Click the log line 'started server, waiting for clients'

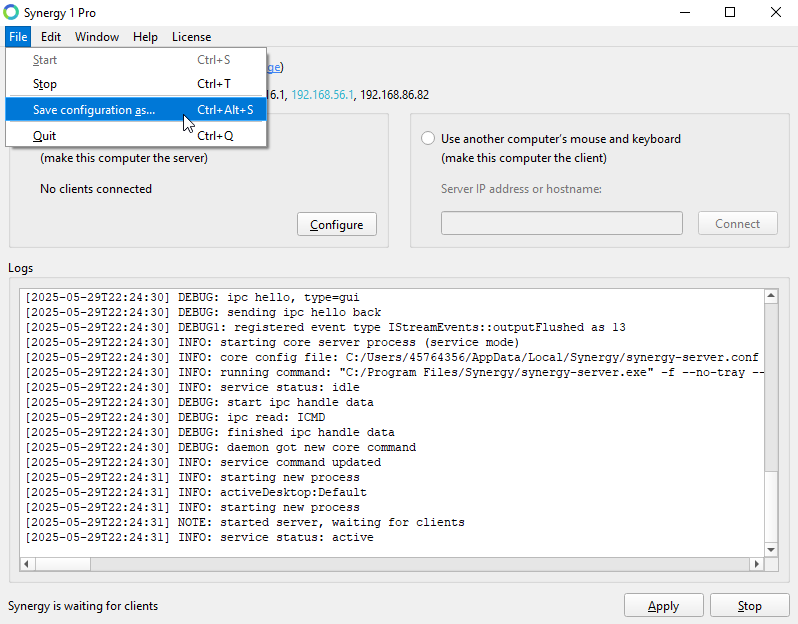pyautogui.click(x=245, y=522)
